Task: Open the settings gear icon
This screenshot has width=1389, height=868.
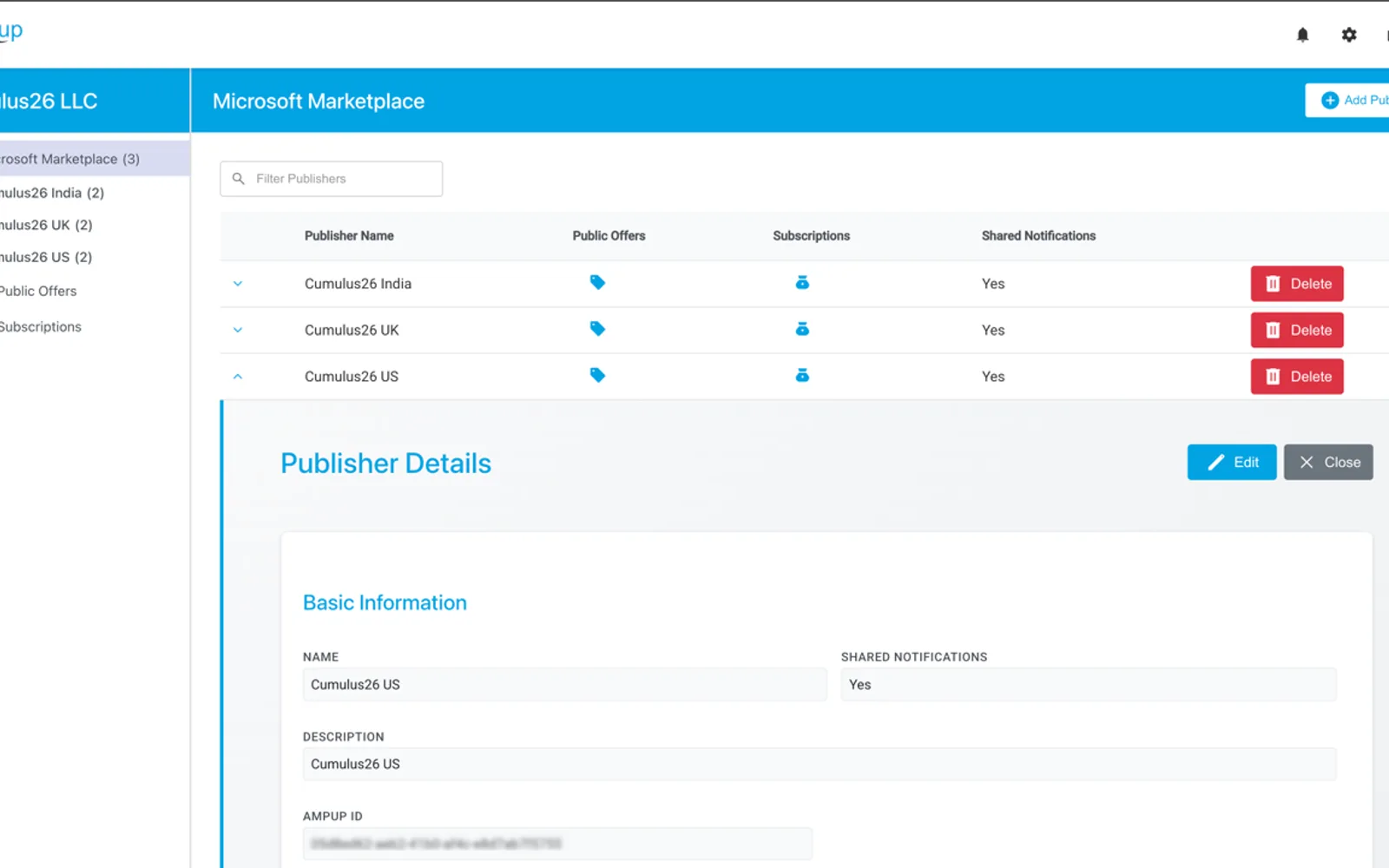Action: coord(1349,35)
